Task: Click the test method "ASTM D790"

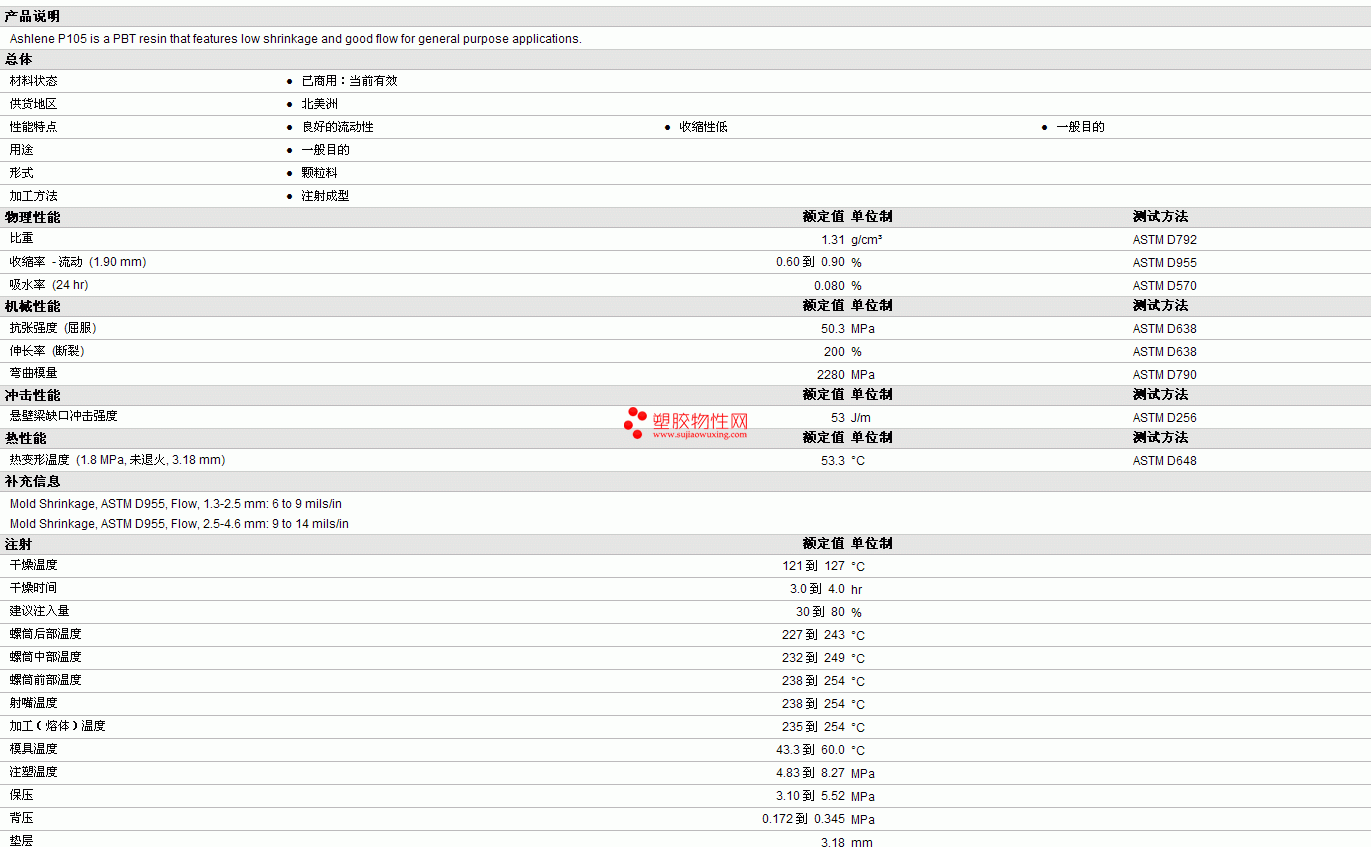Action: [1164, 375]
